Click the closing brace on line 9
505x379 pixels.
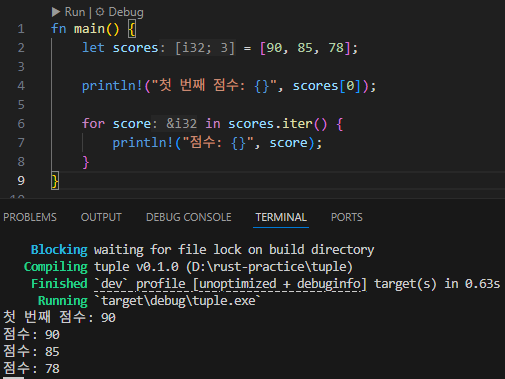click(55, 181)
